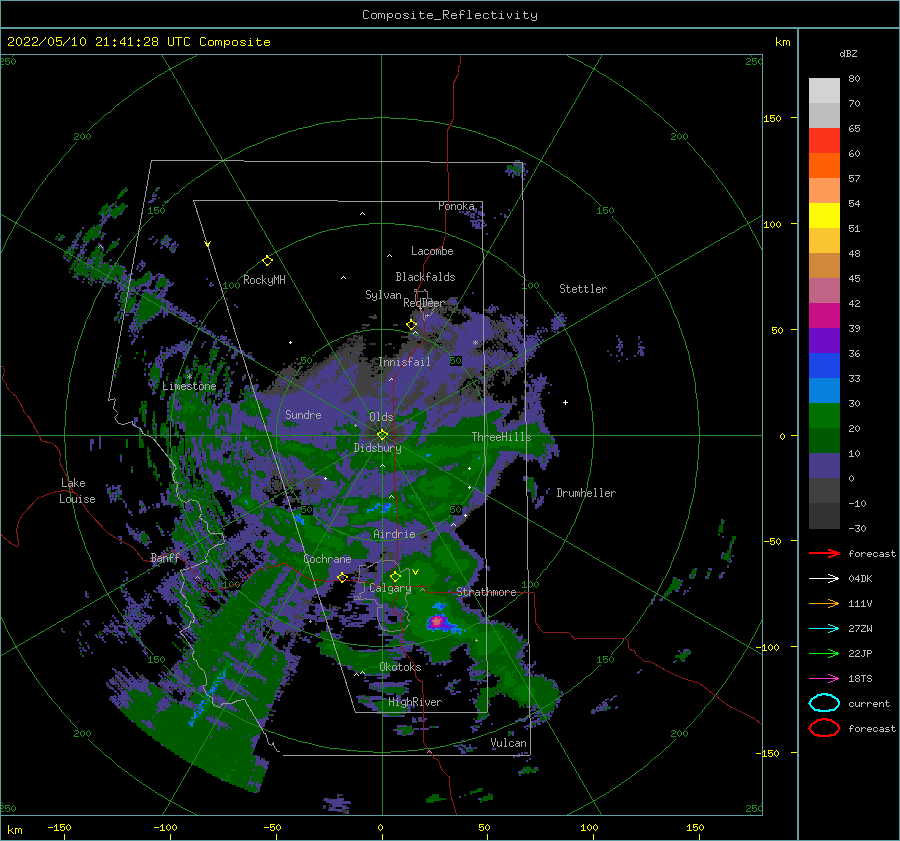Pick the bright yellow 54–51 dBZ band
The height and width of the screenshot is (841, 900).
pyautogui.click(x=824, y=216)
